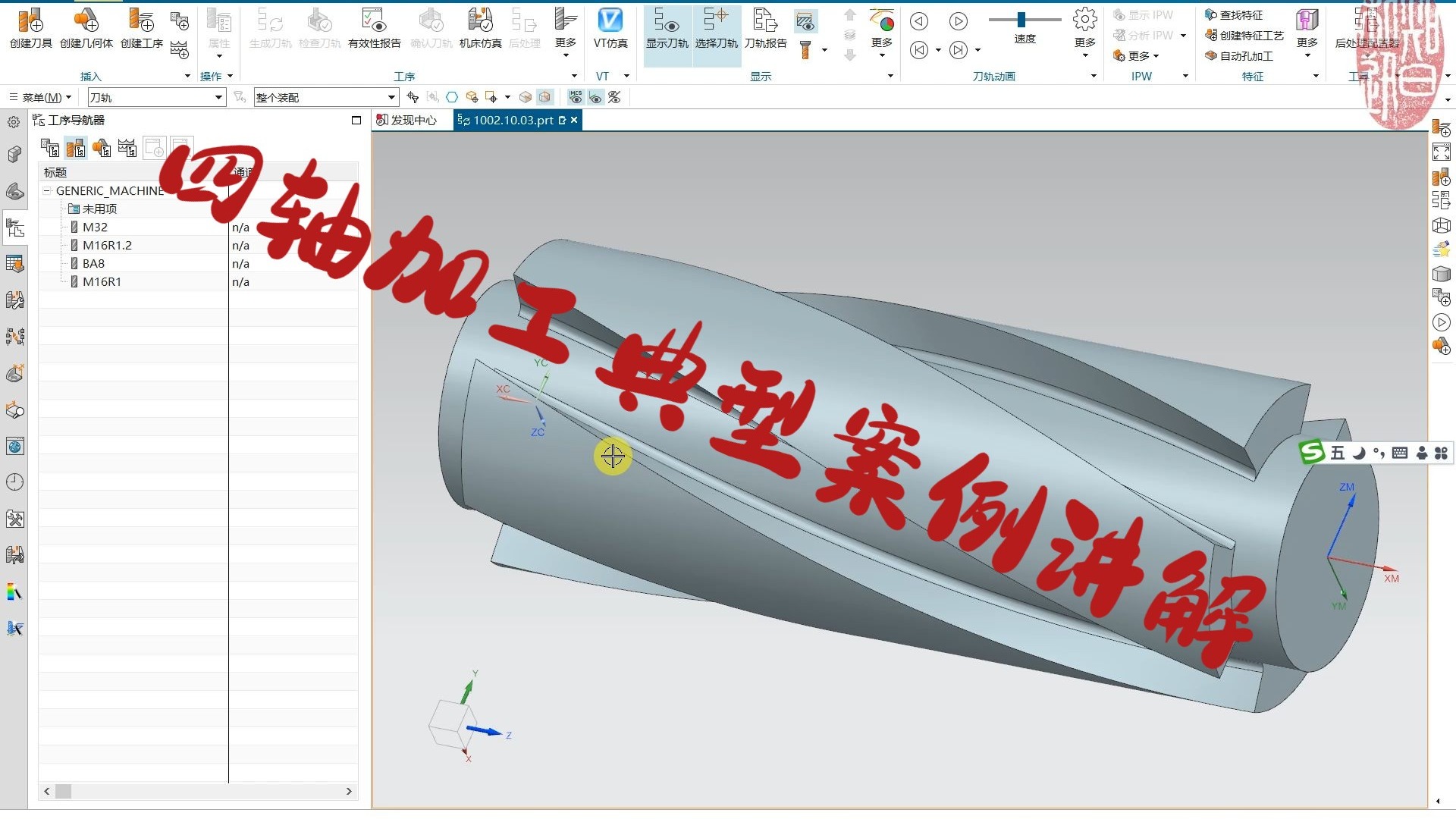Click the navigator horizontal scrollbar right arrow
The height and width of the screenshot is (819, 1456).
coord(349,791)
